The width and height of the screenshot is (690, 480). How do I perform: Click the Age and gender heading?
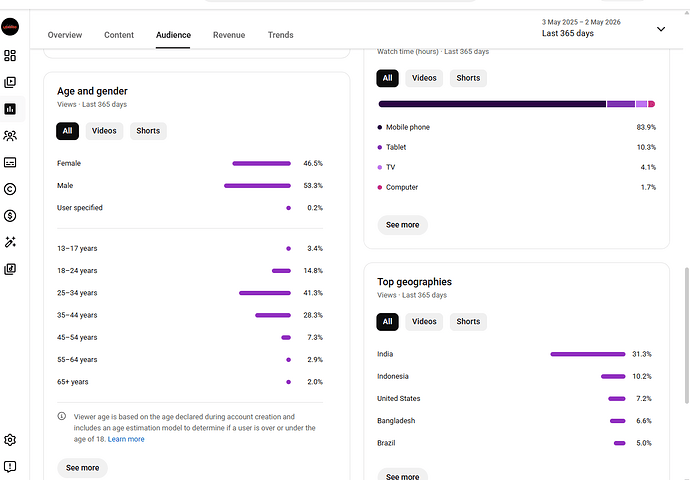92,91
